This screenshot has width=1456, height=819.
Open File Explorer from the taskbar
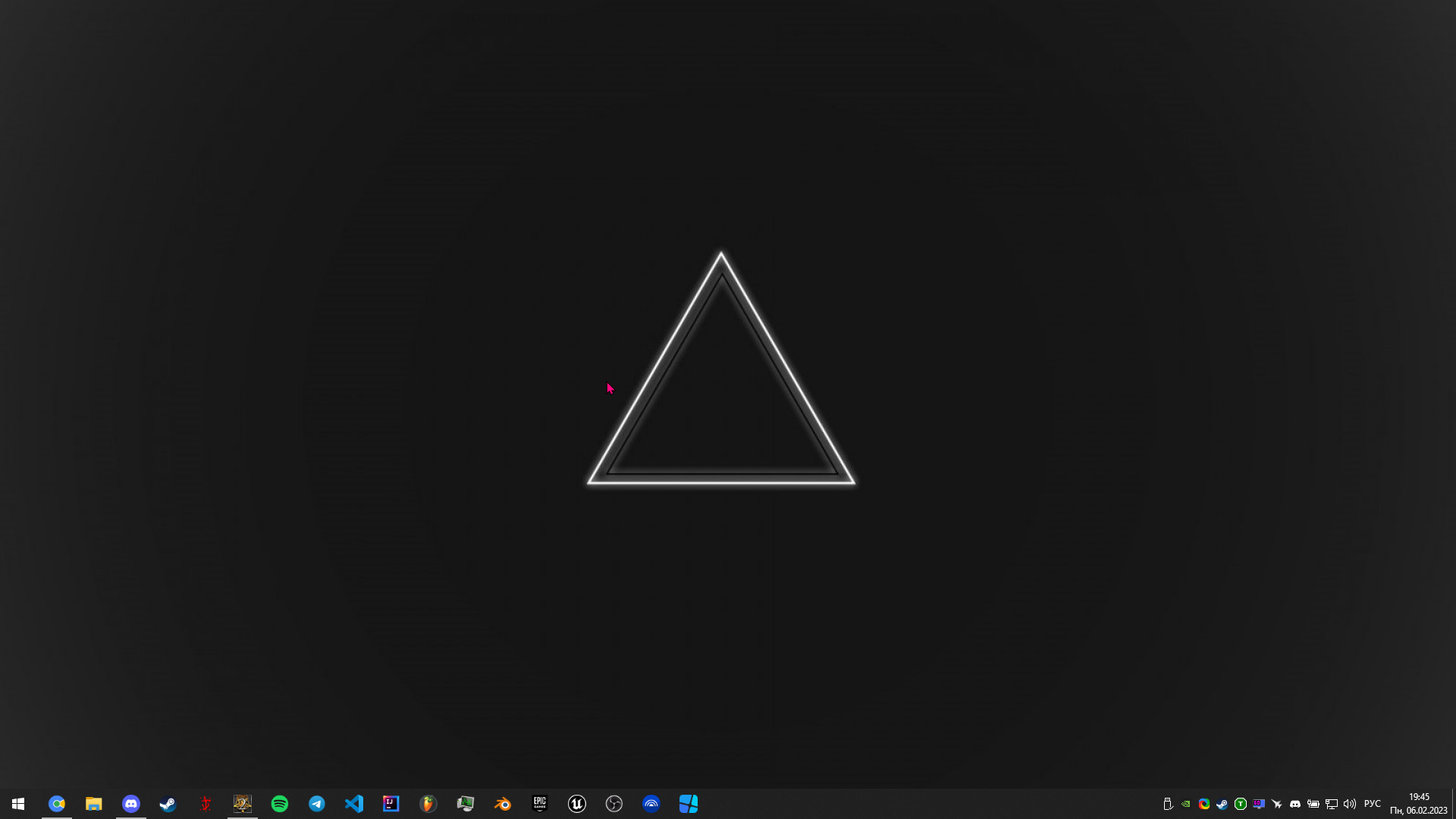94,804
